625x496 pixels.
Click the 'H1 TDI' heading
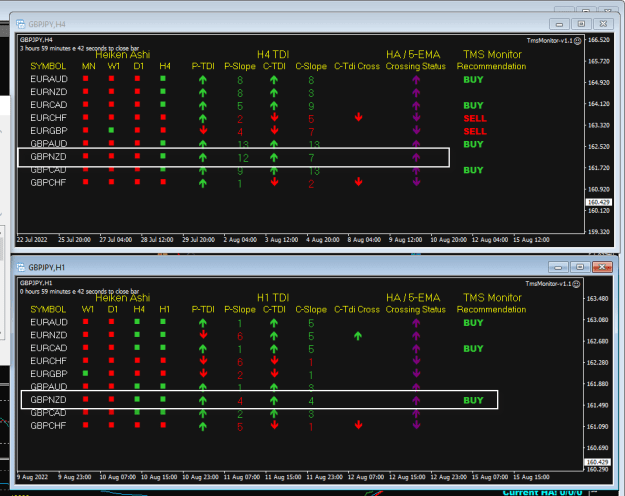click(273, 298)
